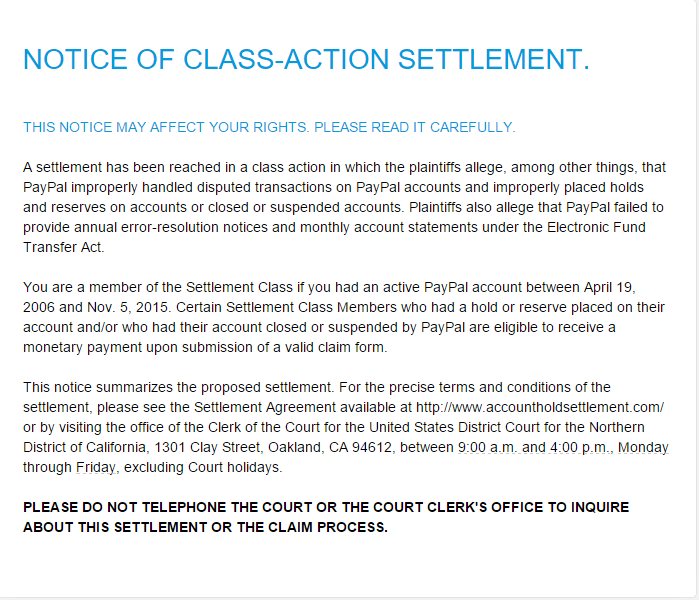Click the words 'Settlement Agreement available at'
Image resolution: width=699 pixels, height=600 pixels.
pyautogui.click(x=303, y=407)
